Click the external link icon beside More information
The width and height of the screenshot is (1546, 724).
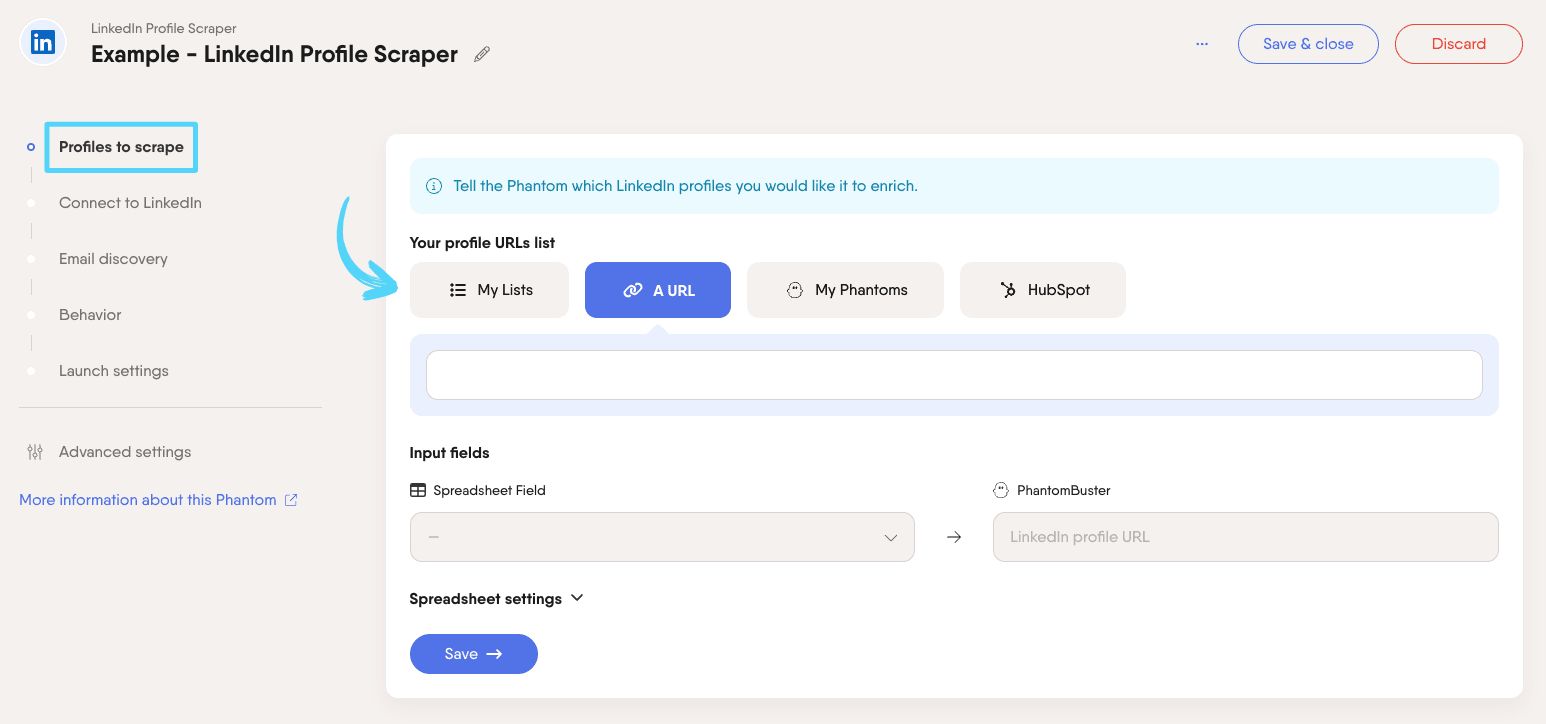coord(291,500)
